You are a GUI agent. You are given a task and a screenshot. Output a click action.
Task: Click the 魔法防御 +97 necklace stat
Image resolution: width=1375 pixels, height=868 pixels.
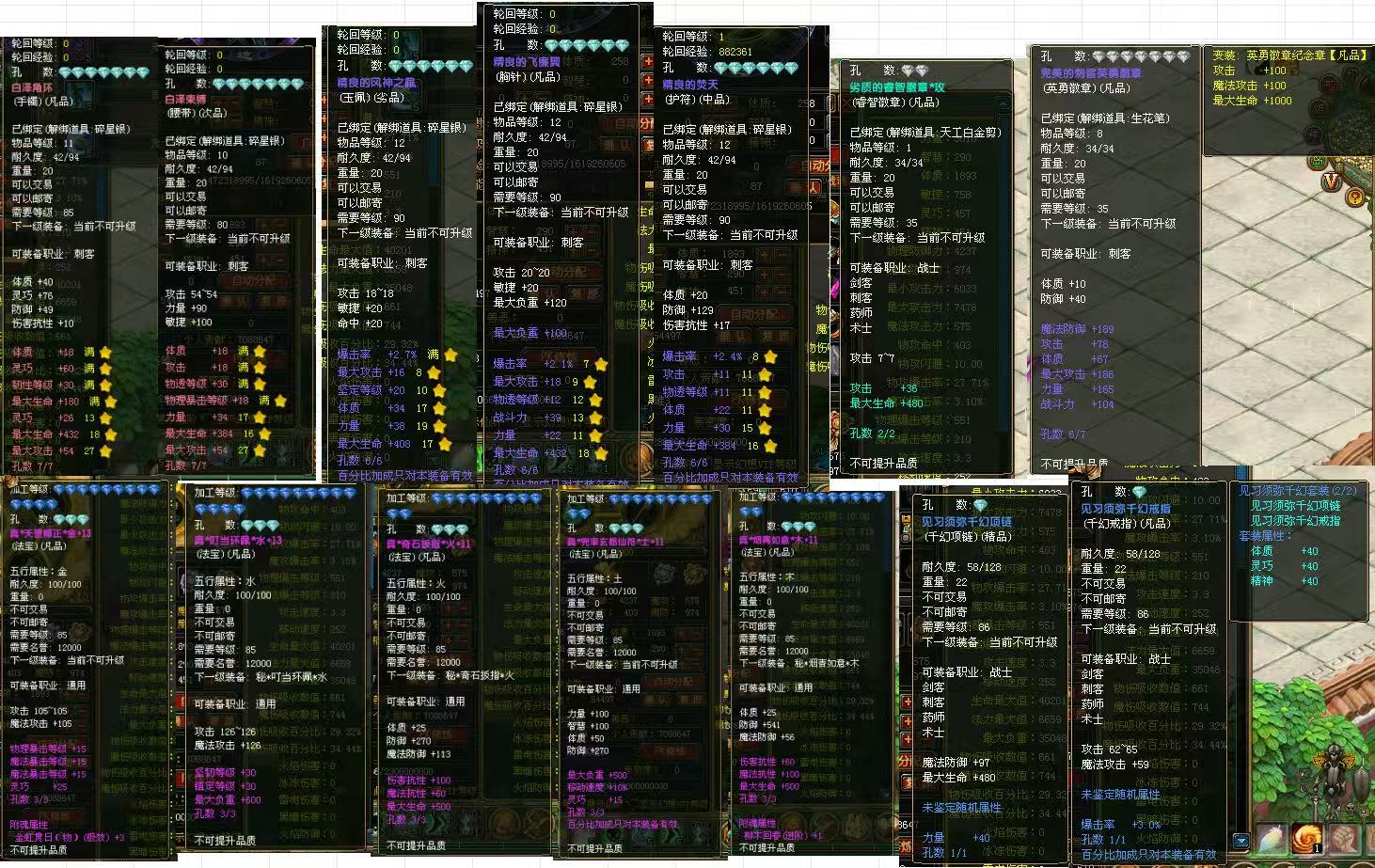tap(956, 763)
